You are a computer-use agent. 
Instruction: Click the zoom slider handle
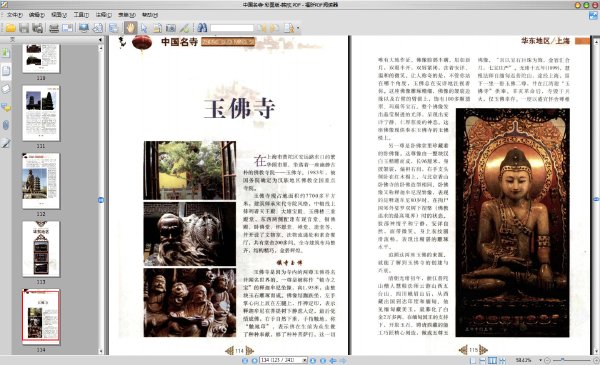562,360
